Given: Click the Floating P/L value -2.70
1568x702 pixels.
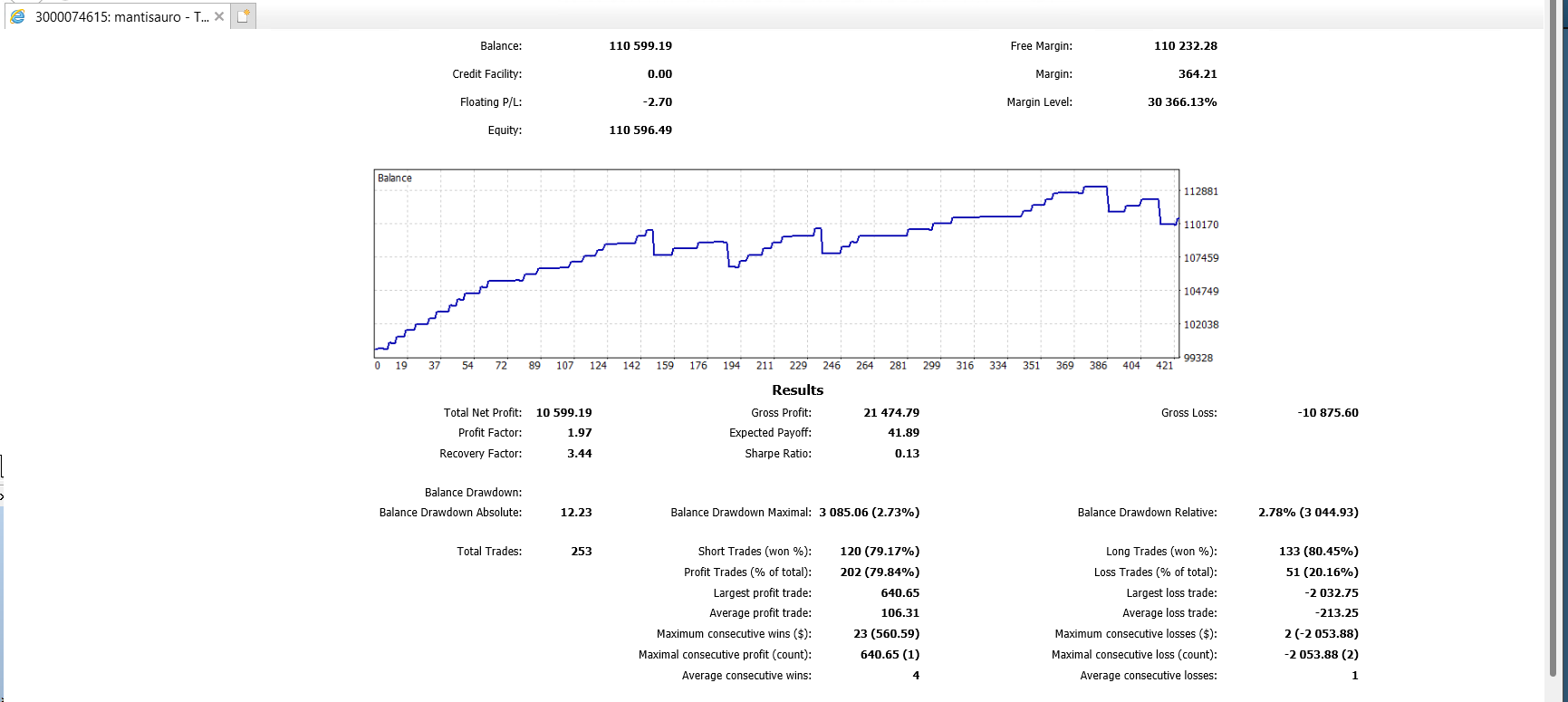Looking at the screenshot, I should [x=658, y=102].
